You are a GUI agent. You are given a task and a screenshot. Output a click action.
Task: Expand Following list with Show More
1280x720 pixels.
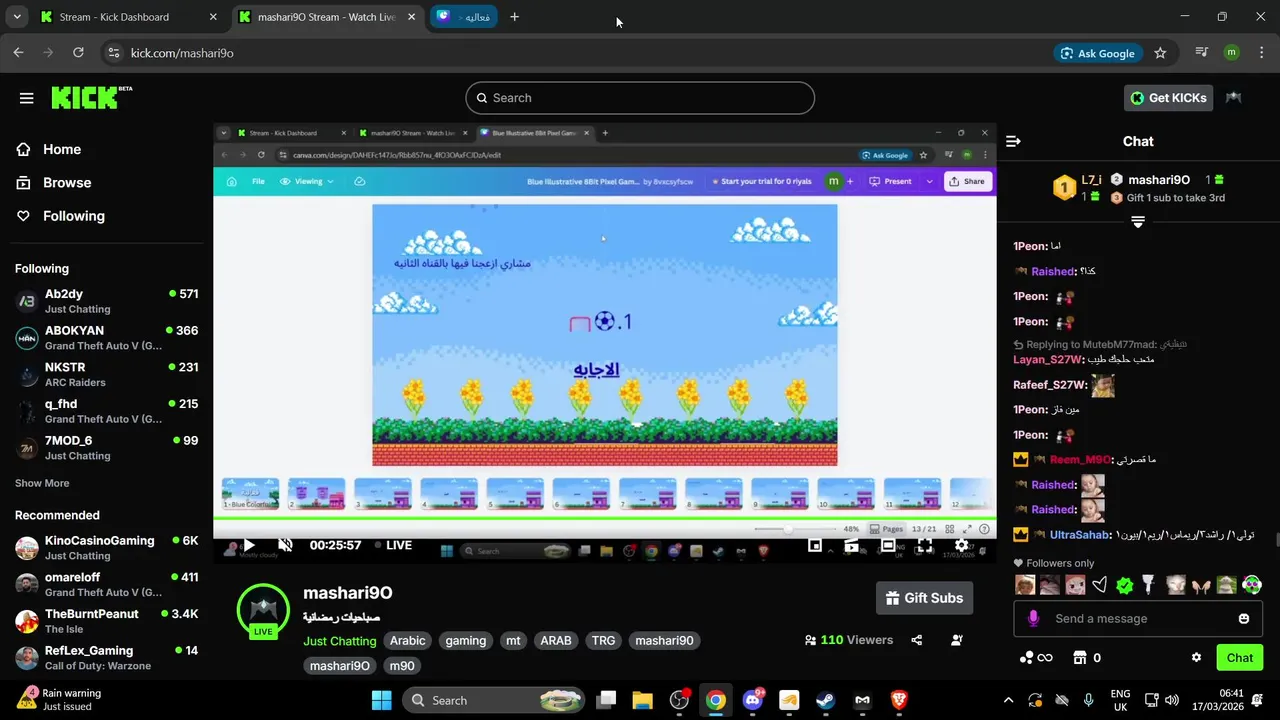(42, 483)
